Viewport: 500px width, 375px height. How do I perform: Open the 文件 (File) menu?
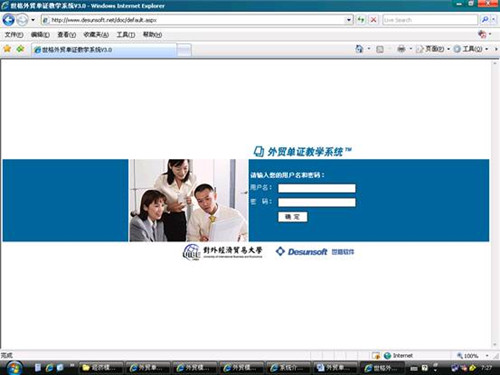pyautogui.click(x=14, y=35)
